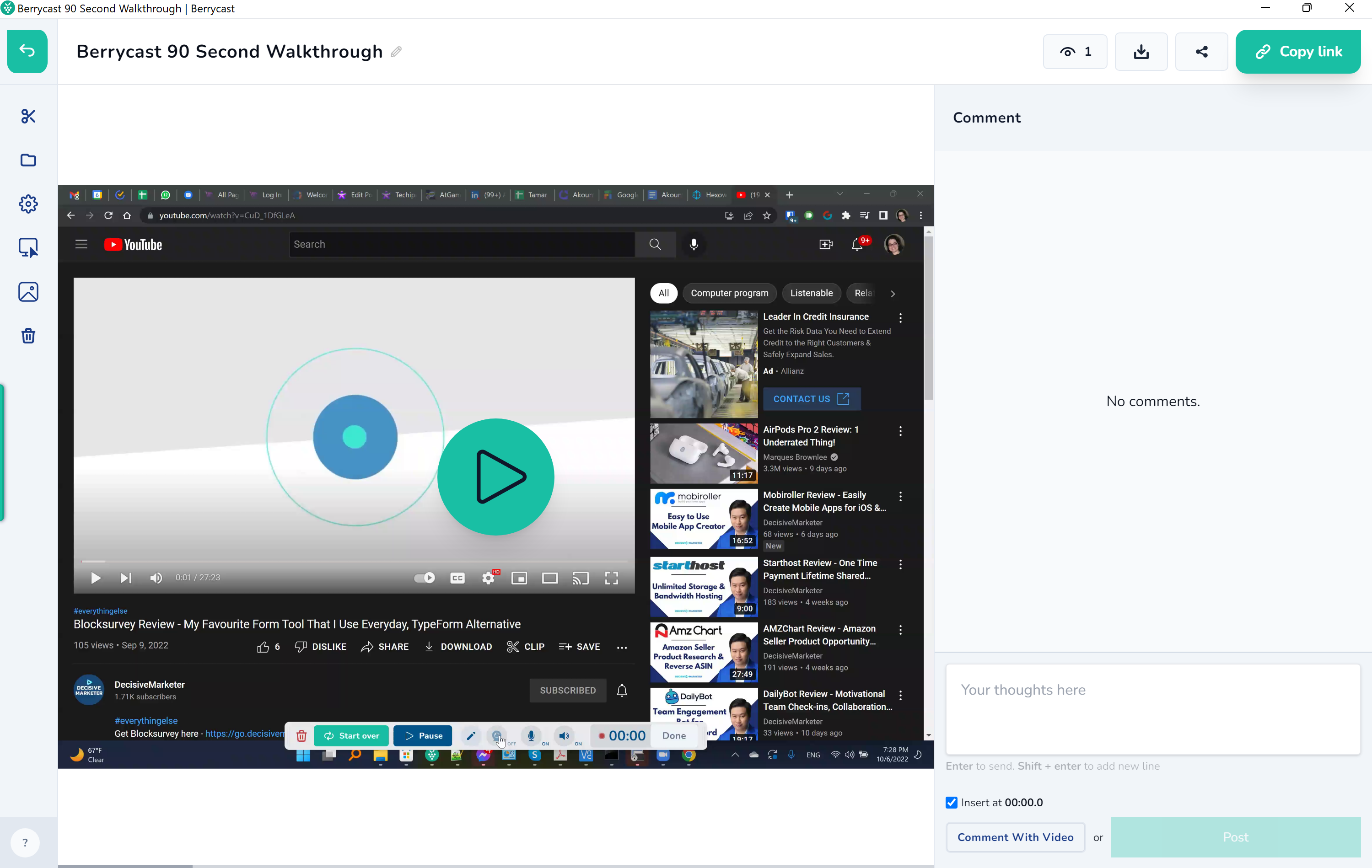Viewport: 1372px width, 868px height.
Task: Delete video using sidebar trash icon
Action: click(x=28, y=336)
